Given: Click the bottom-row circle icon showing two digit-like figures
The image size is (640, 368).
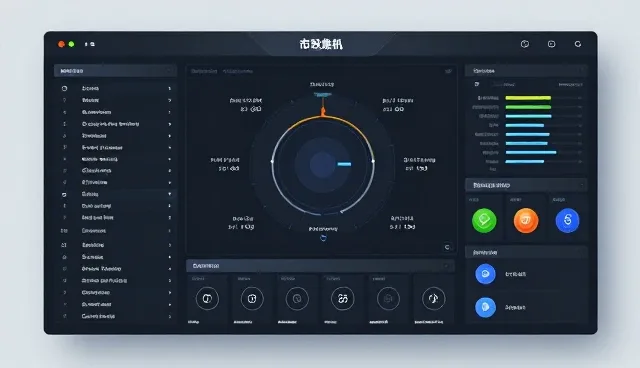Looking at the screenshot, I should [342, 299].
